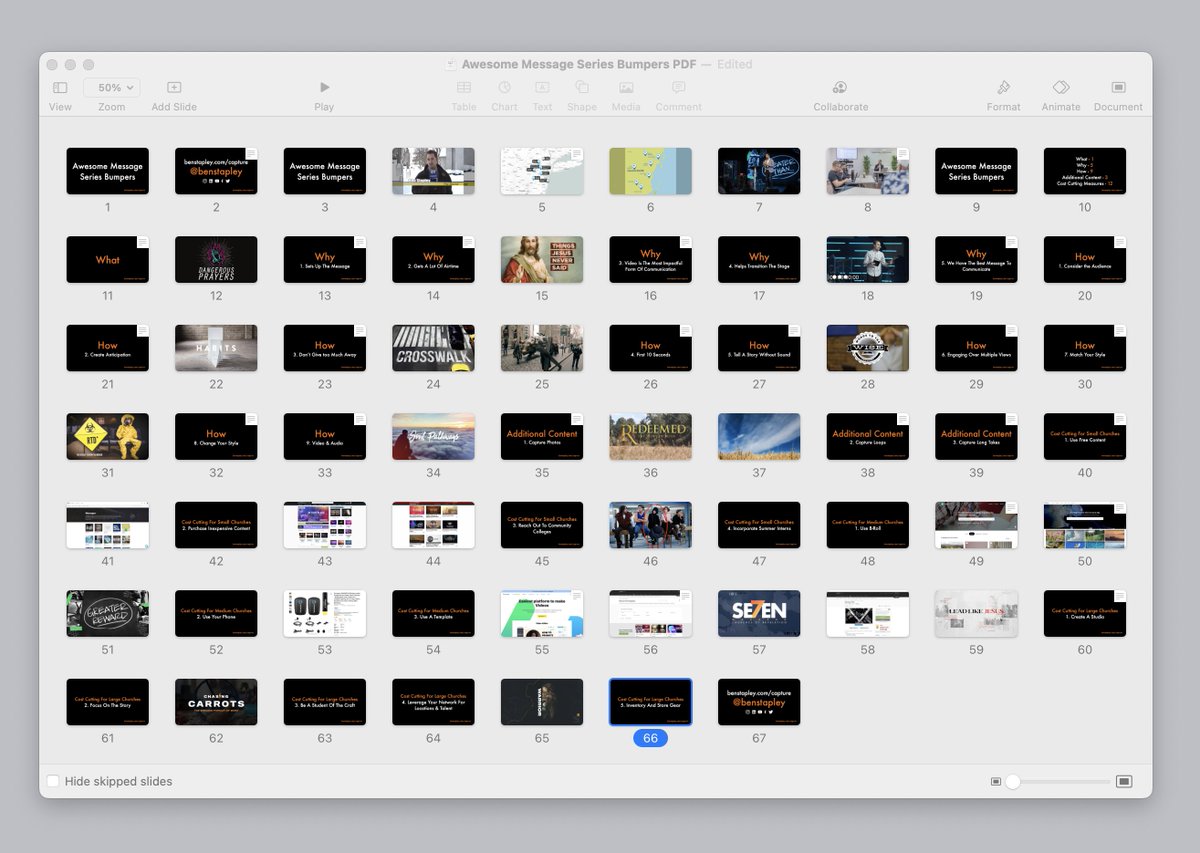
Task: Select slide 46 people sitting thumbnail
Action: click(x=650, y=525)
